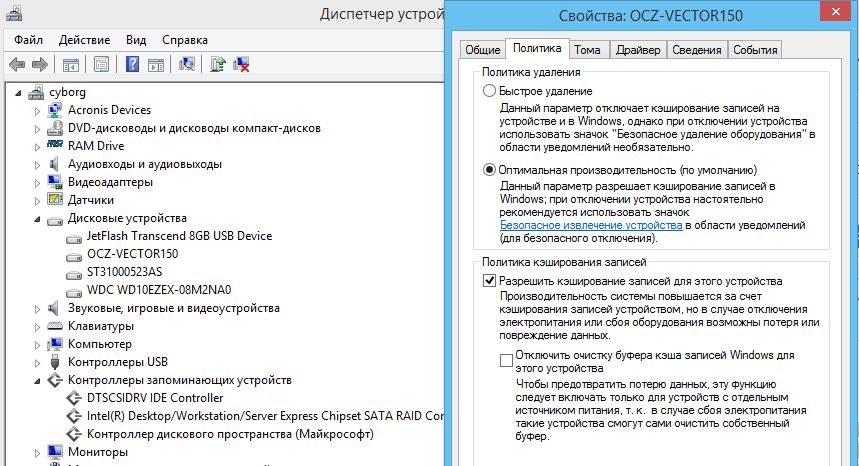The image size is (859, 466).
Task: Expand Видеоадаптеры node arrow
Action: (x=37, y=183)
